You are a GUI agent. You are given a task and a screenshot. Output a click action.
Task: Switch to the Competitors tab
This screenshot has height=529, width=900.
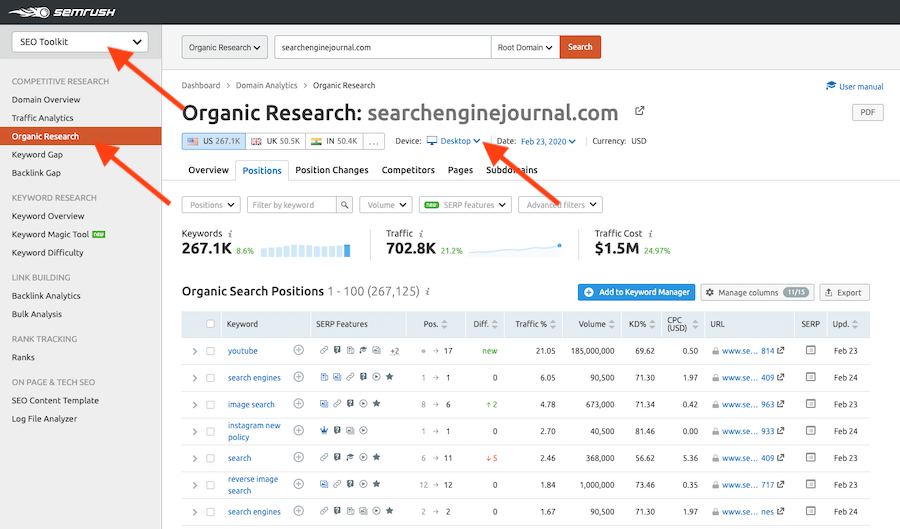(x=408, y=170)
